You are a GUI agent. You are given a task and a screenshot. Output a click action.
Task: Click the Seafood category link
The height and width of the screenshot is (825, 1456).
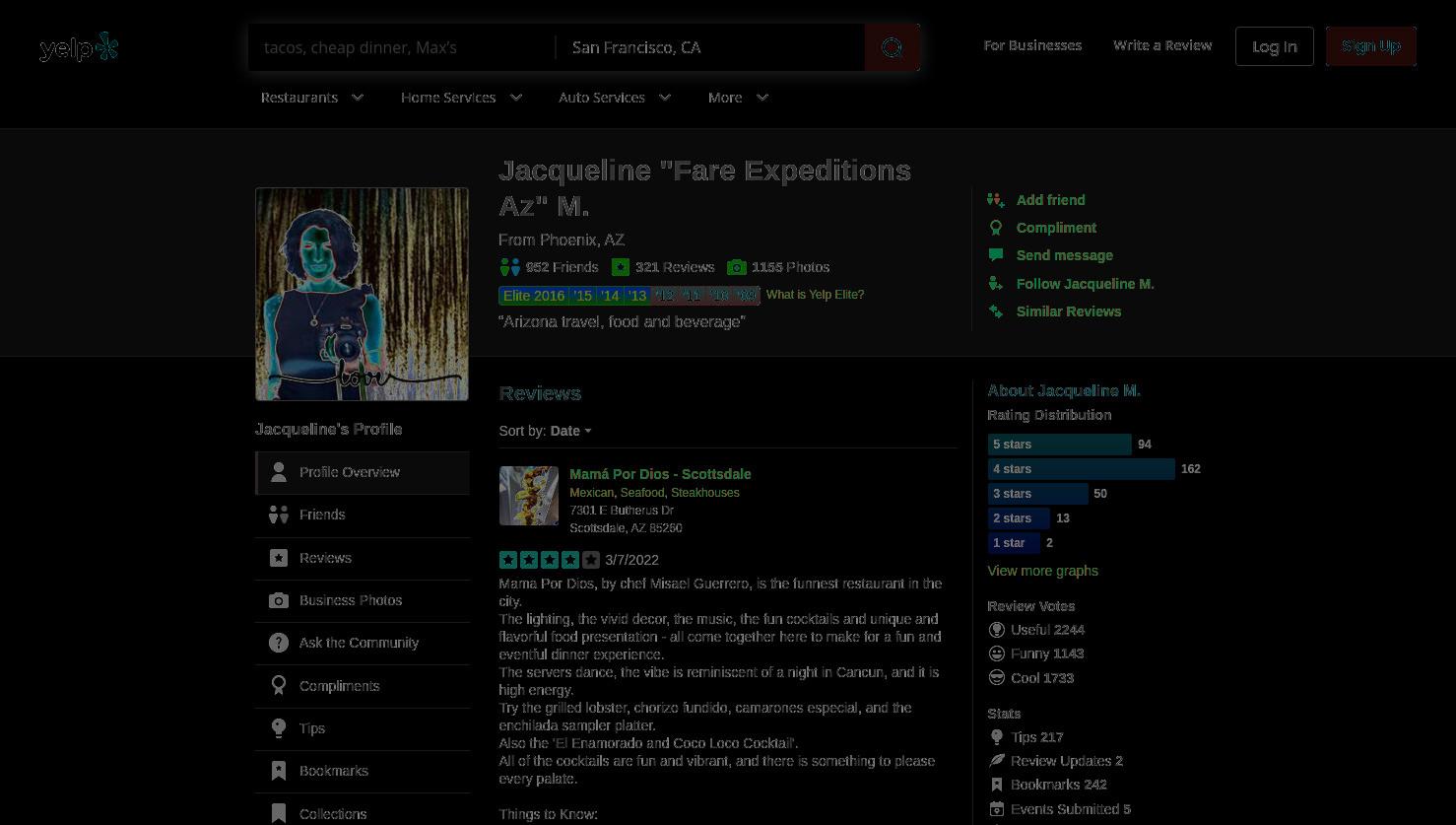[x=642, y=493]
